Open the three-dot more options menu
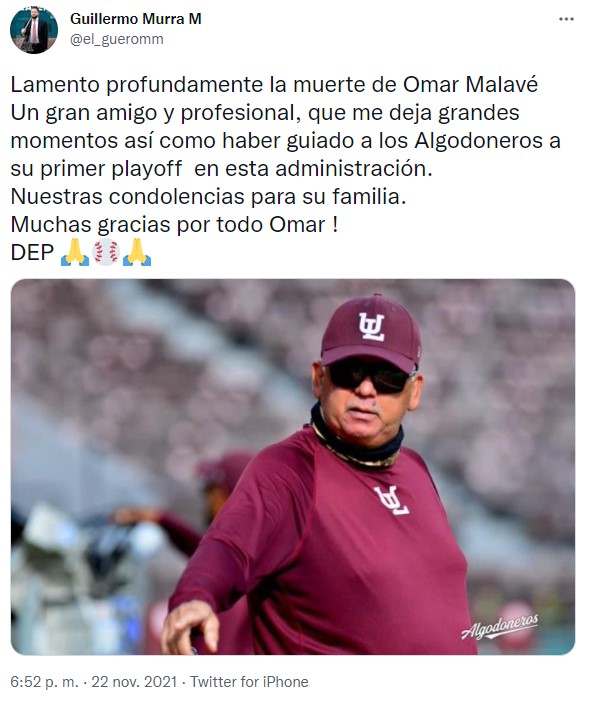Image resolution: width=589 pixels, height=704 pixels. point(566,19)
